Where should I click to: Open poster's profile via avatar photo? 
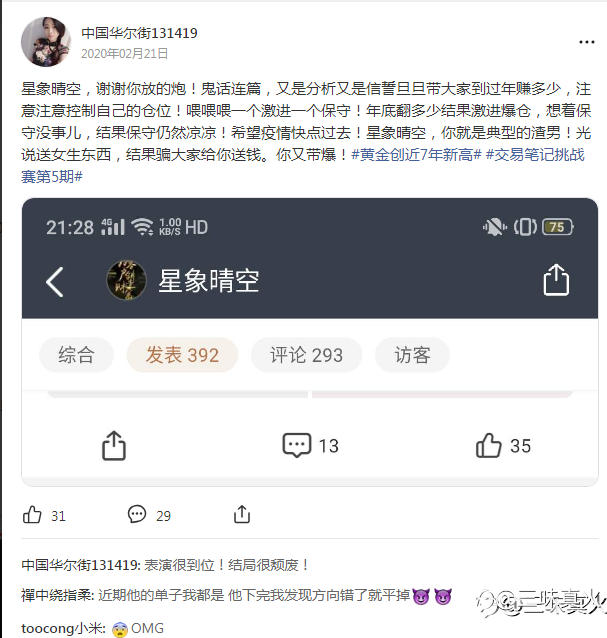(46, 42)
